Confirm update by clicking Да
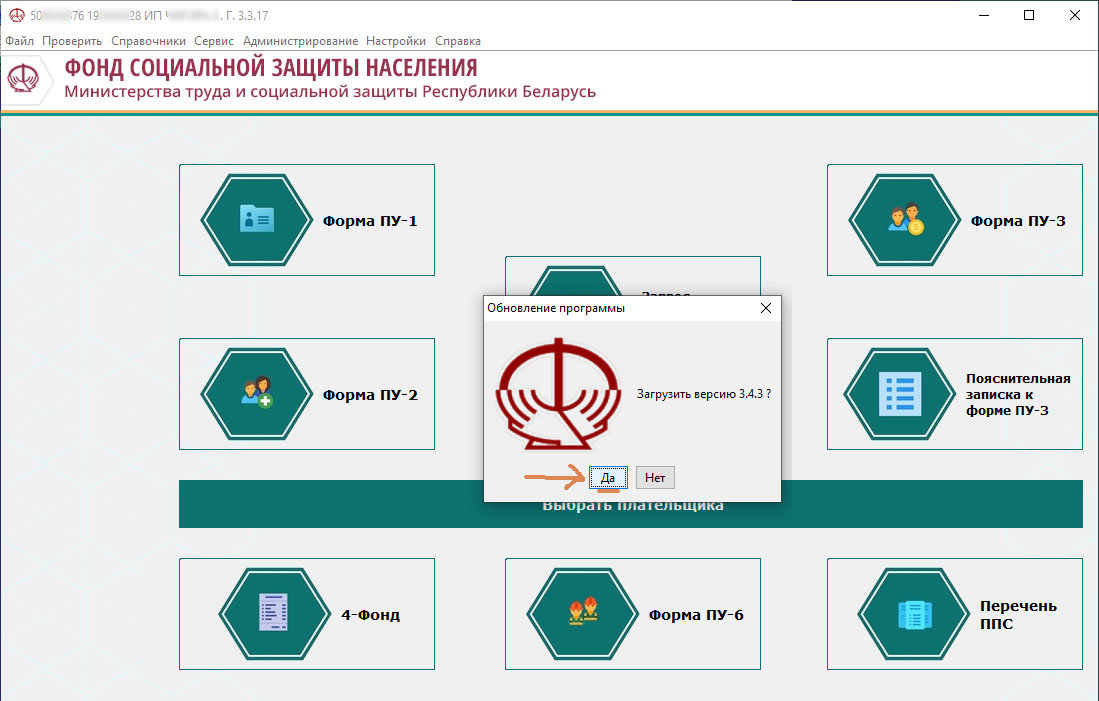 click(x=608, y=477)
